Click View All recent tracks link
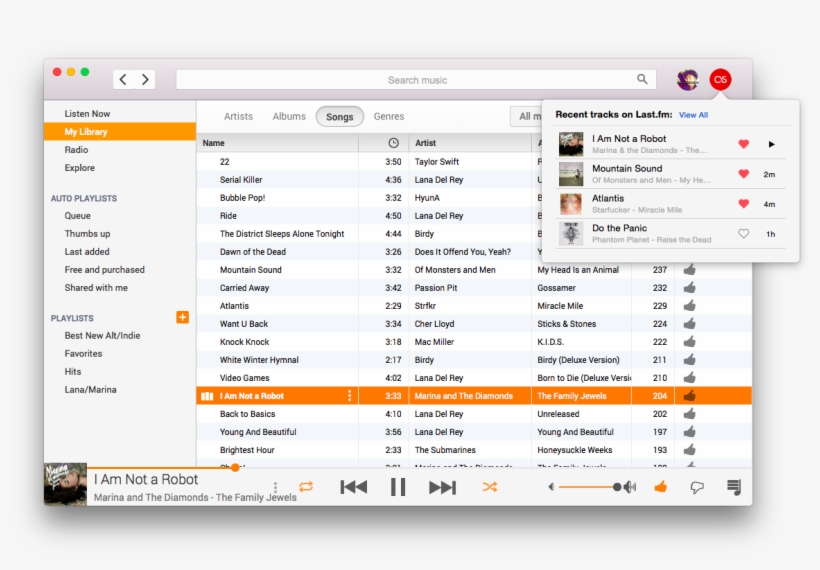The height and width of the screenshot is (570, 820). pos(693,115)
